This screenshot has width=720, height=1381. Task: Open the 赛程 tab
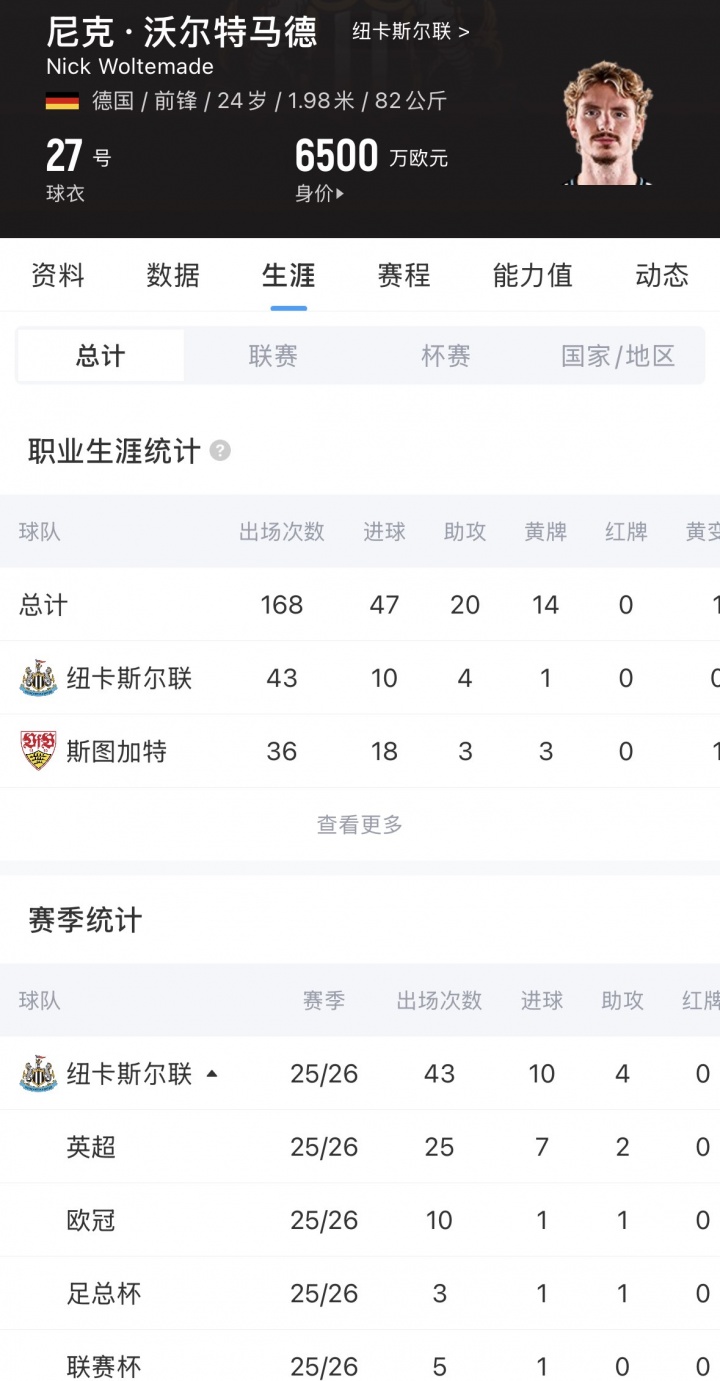(x=404, y=275)
